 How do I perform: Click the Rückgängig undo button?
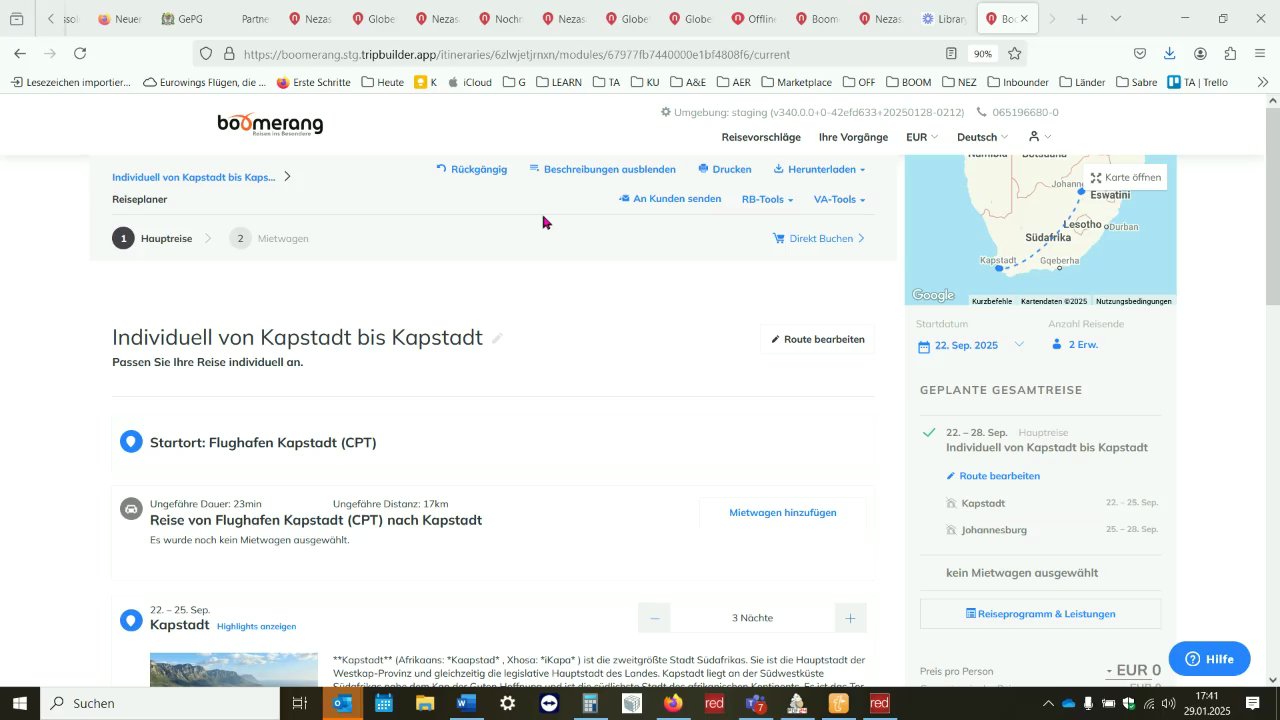click(x=472, y=169)
